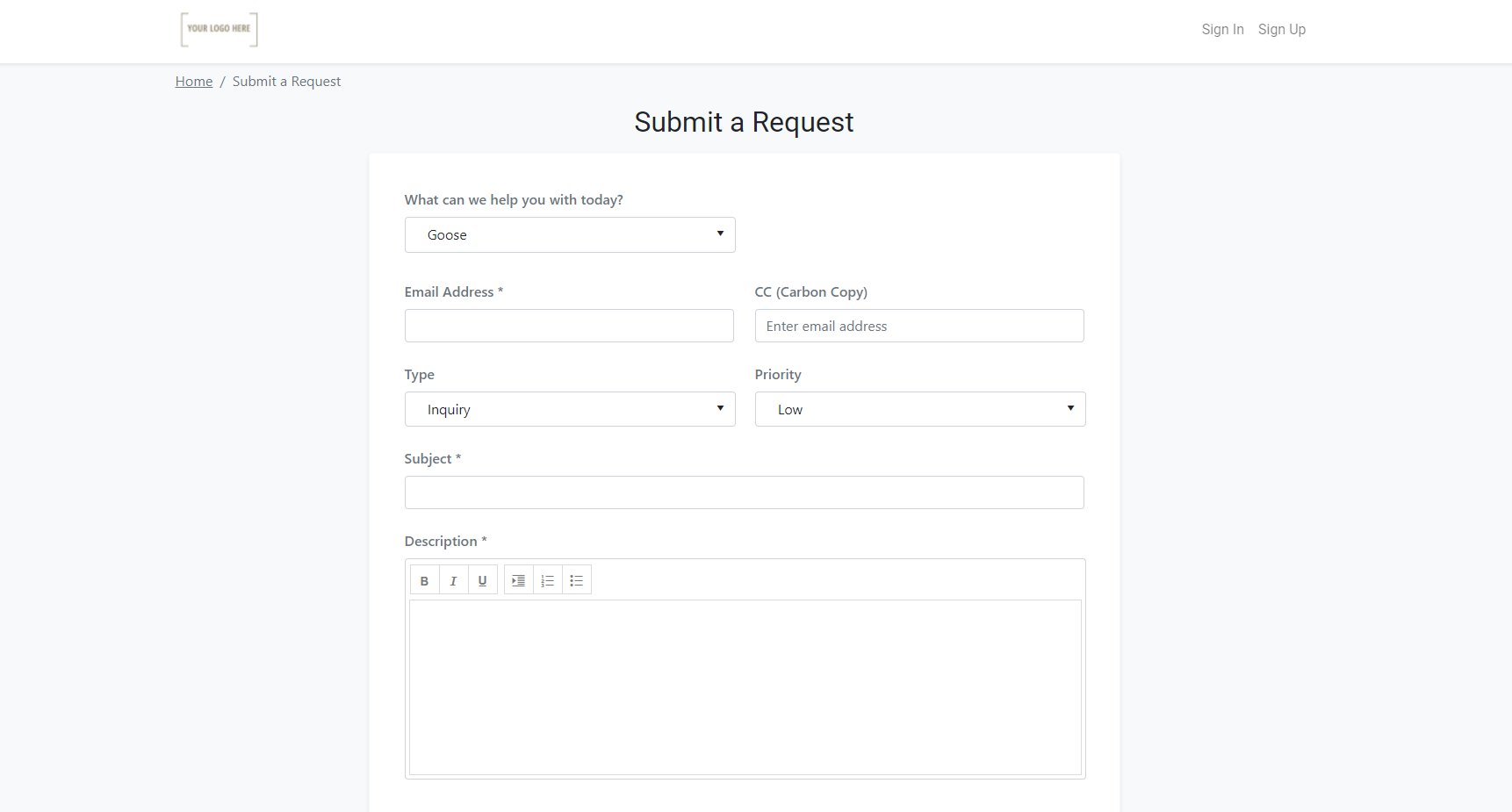
Task: Toggle italic formatting in description editor
Action: coord(454,580)
